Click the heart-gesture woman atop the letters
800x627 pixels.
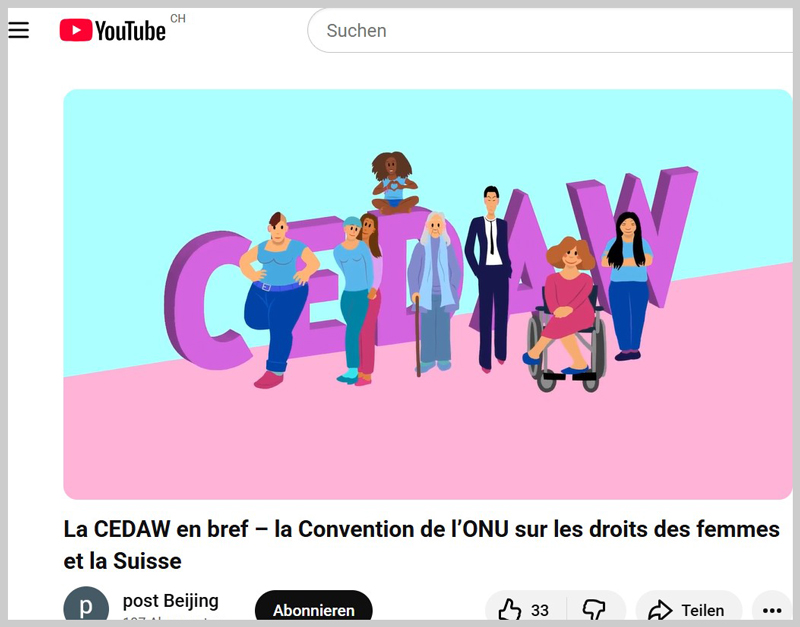pos(394,182)
